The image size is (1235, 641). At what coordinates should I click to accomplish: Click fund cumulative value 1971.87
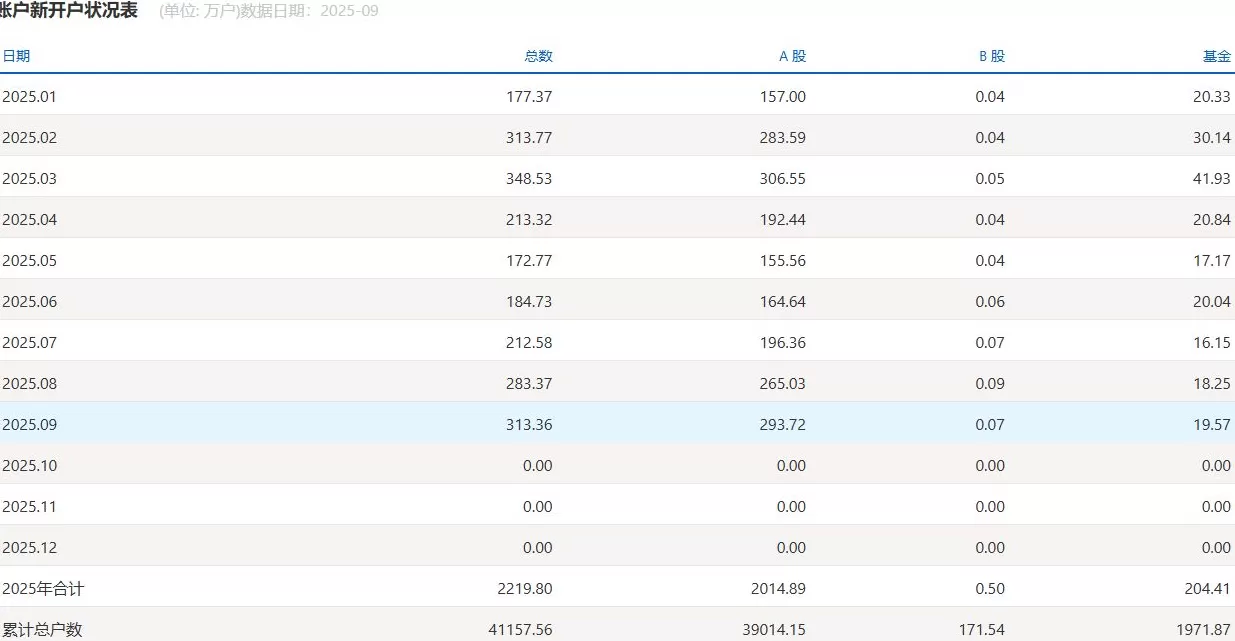click(x=1203, y=630)
